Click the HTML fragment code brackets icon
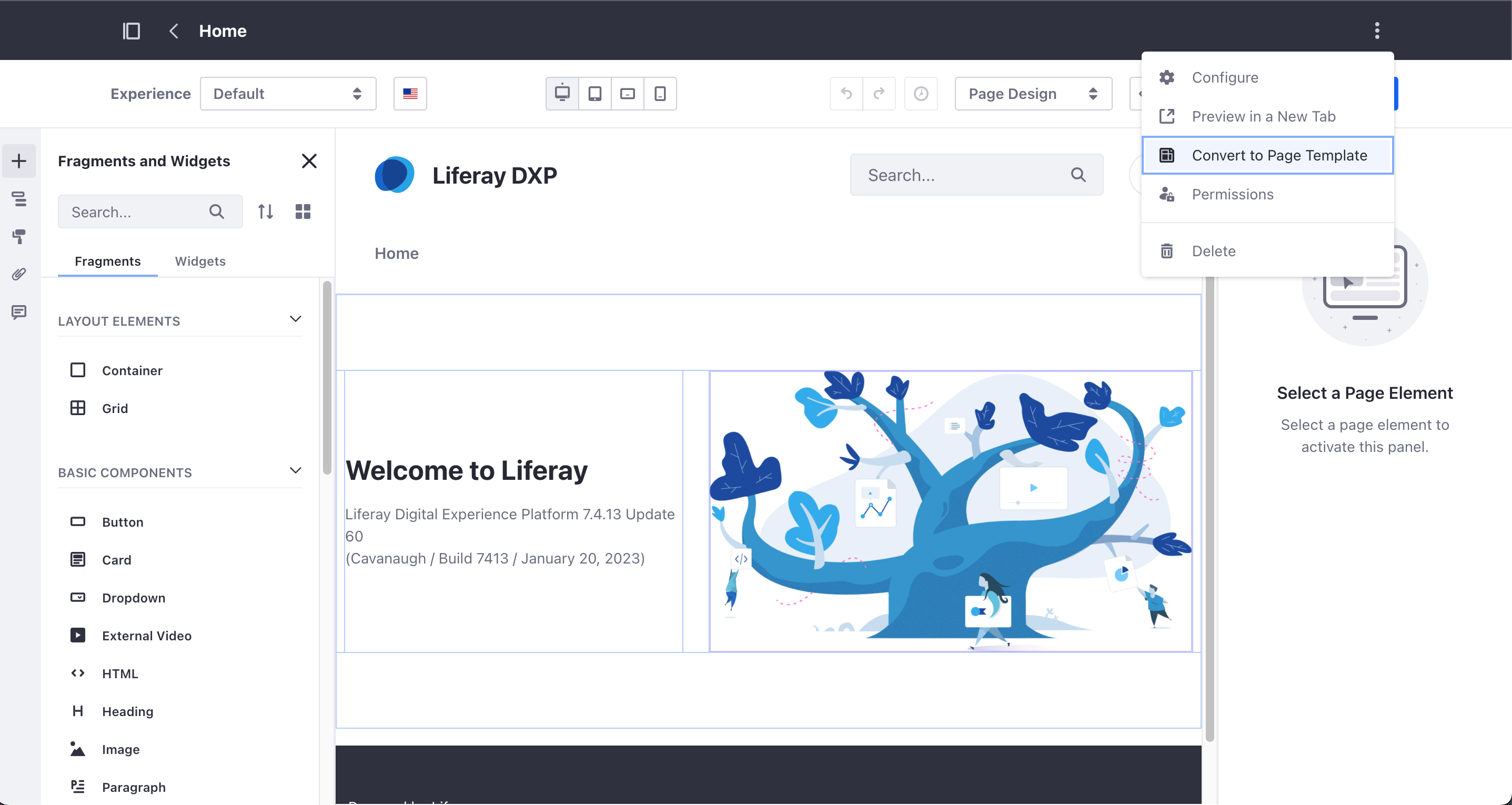The height and width of the screenshot is (805, 1512). (77, 673)
